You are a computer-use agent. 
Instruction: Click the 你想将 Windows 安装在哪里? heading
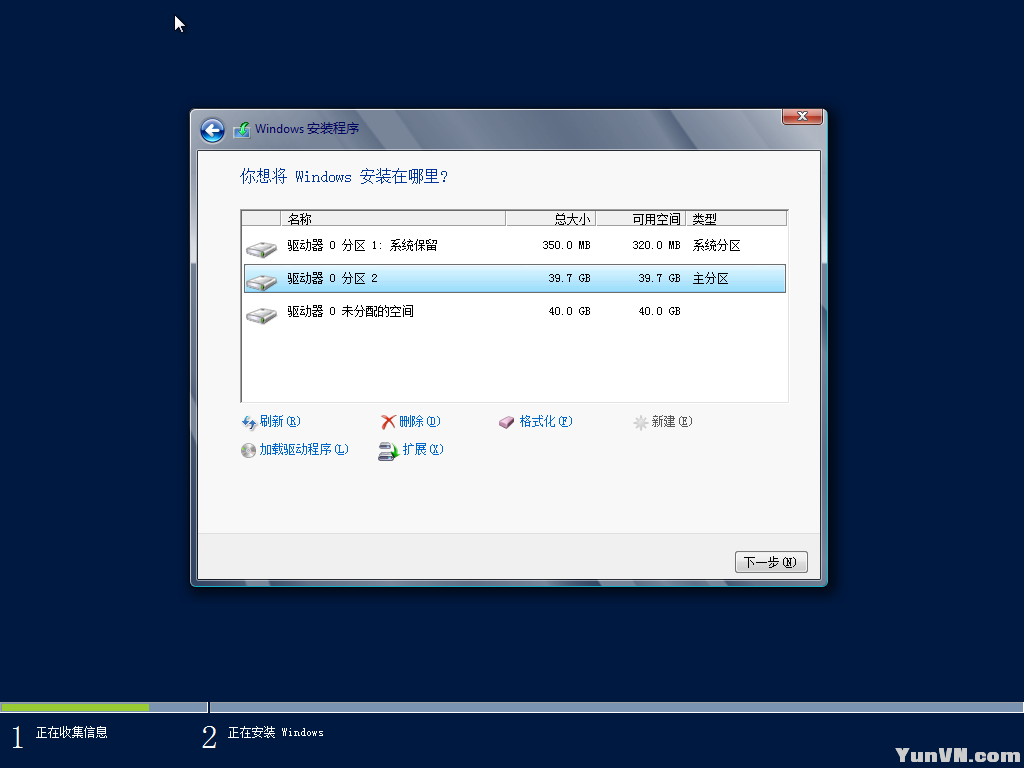344,176
